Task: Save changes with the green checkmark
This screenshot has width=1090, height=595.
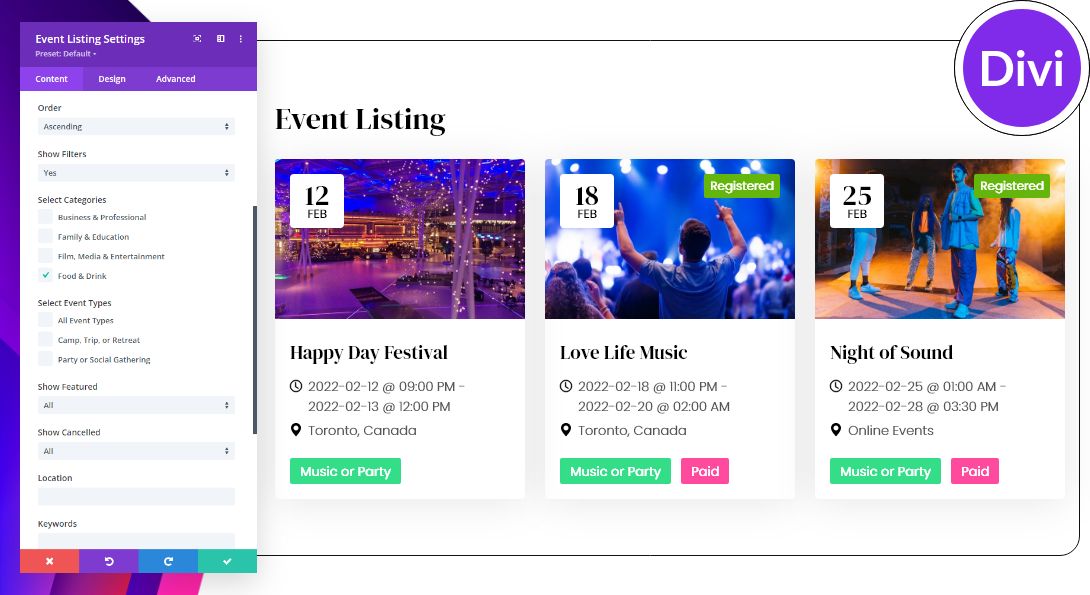Action: pos(227,562)
